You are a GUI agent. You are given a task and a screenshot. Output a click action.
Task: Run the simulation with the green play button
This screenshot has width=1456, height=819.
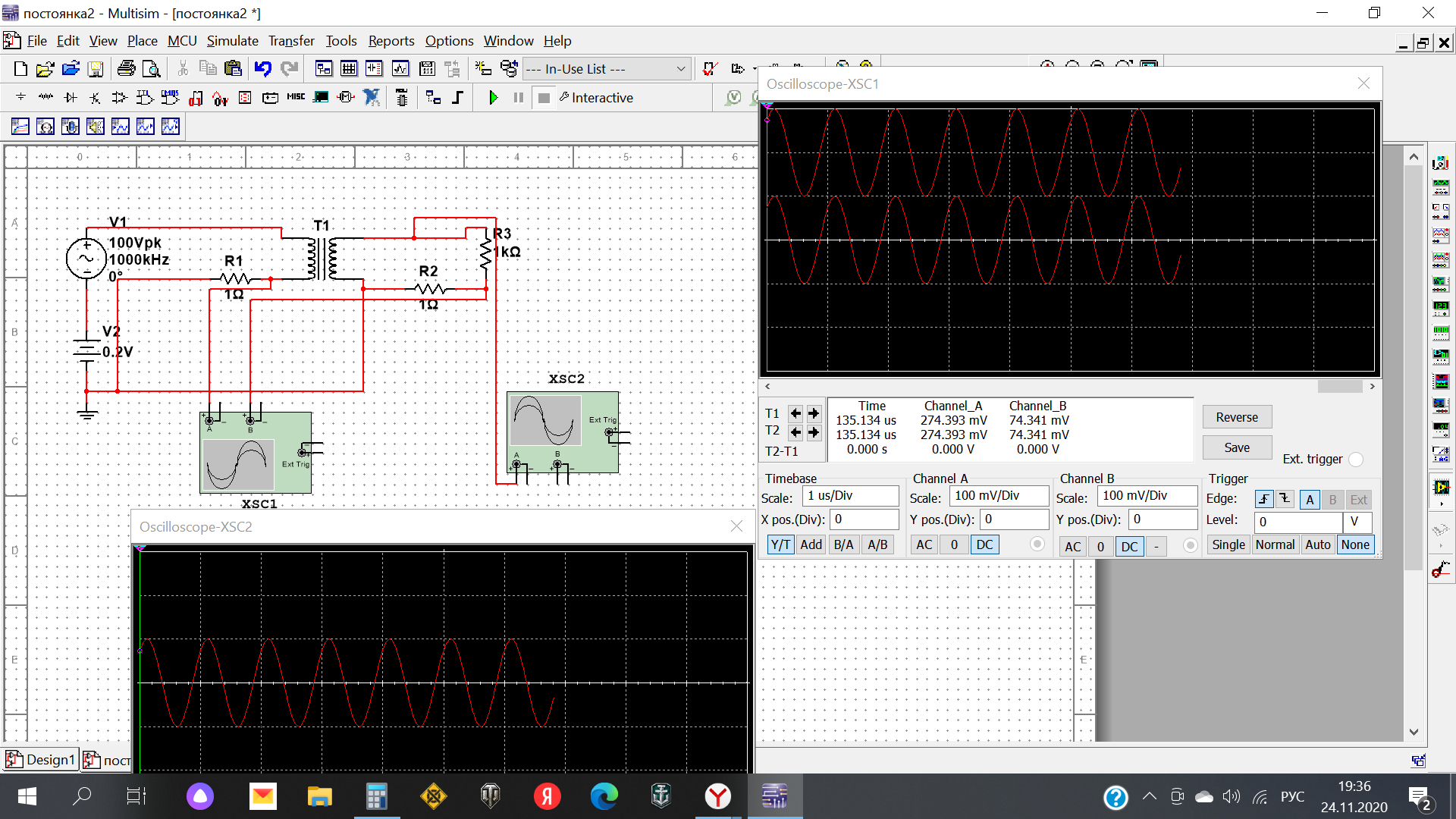tap(493, 98)
